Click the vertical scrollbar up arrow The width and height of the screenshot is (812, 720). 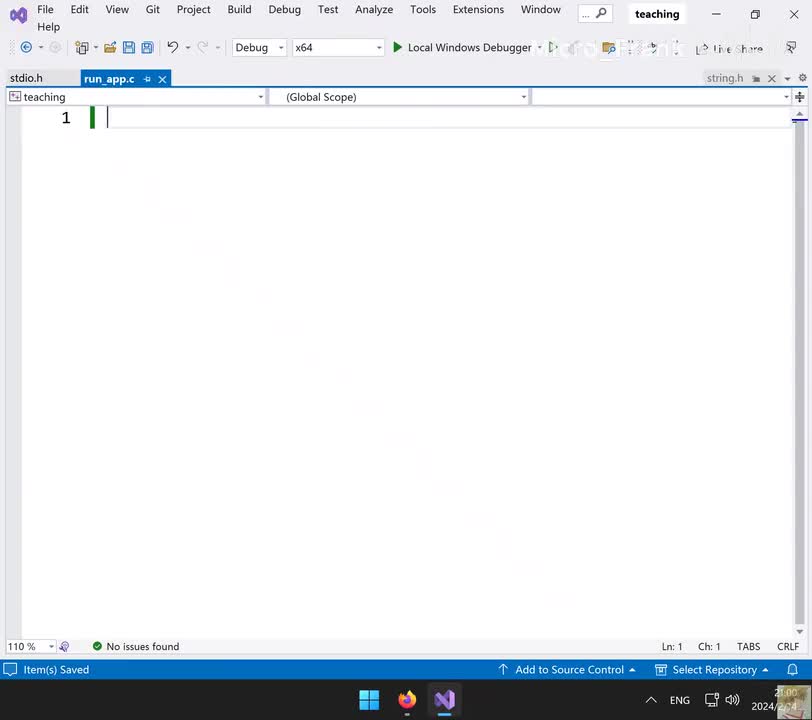click(800, 113)
